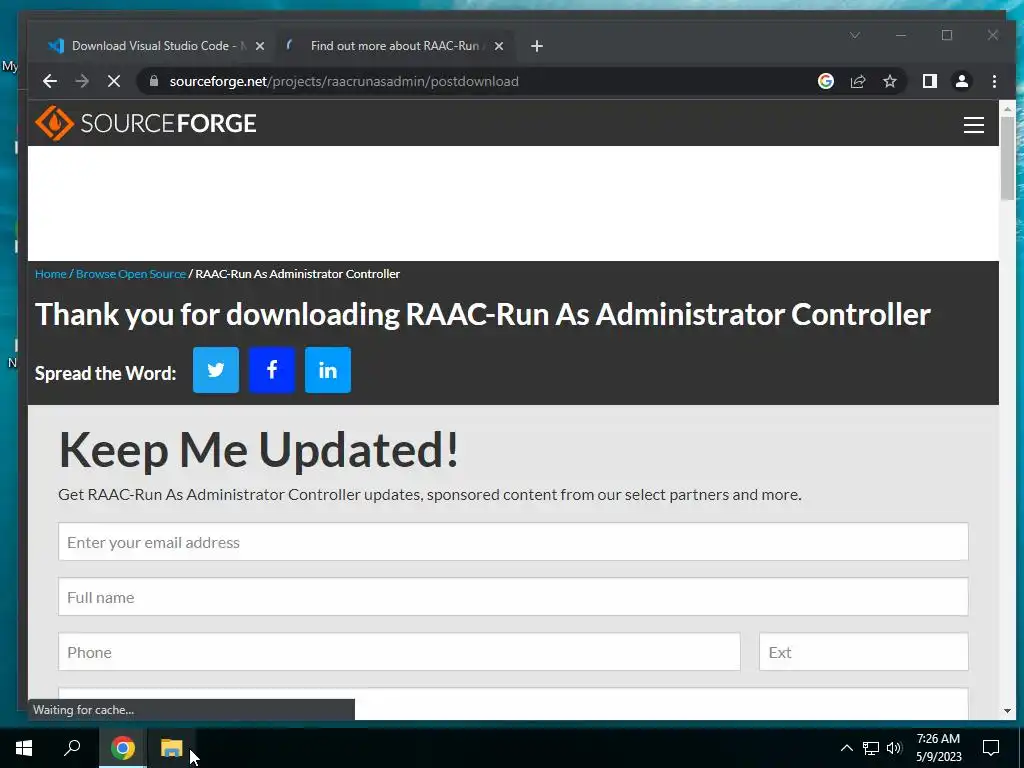Click 'Keep Me Updated!' heading
This screenshot has height=768, width=1024.
pos(259,449)
